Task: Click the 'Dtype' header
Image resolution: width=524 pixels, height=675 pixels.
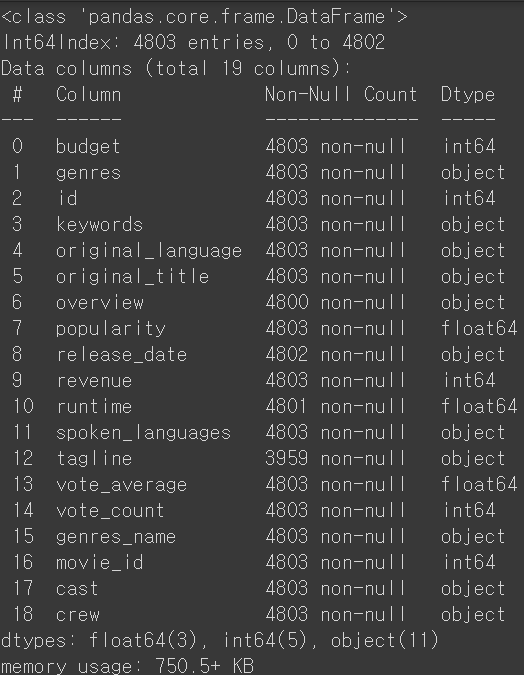Action: coord(468,95)
